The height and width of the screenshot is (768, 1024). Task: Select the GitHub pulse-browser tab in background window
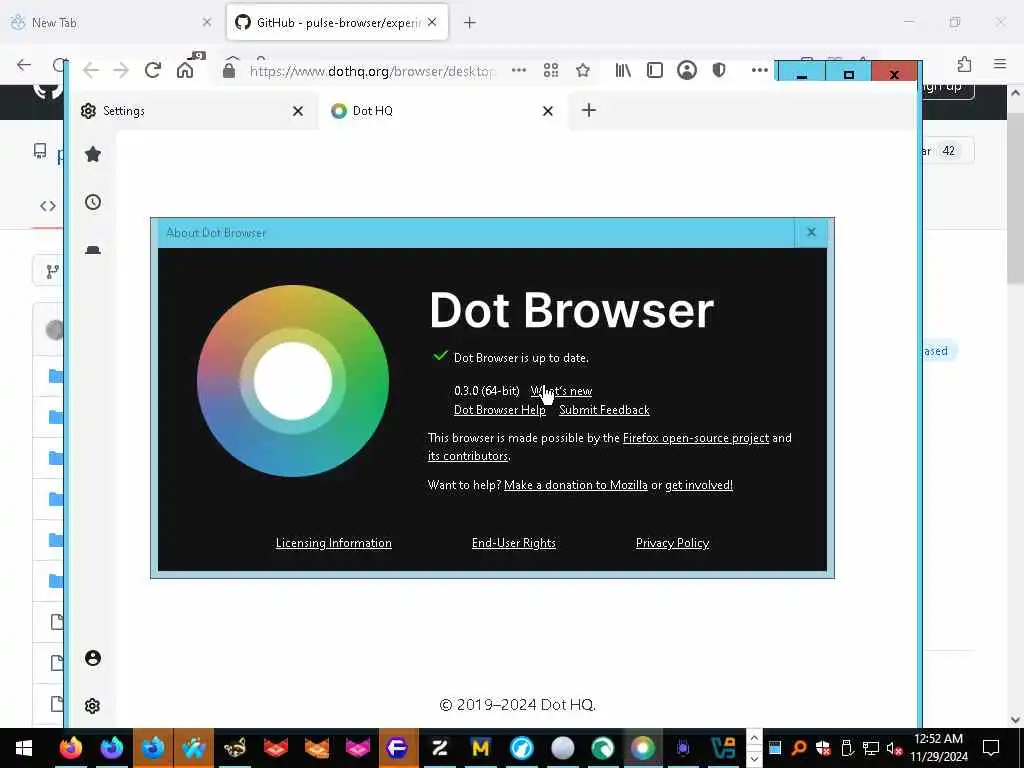[x=338, y=23]
